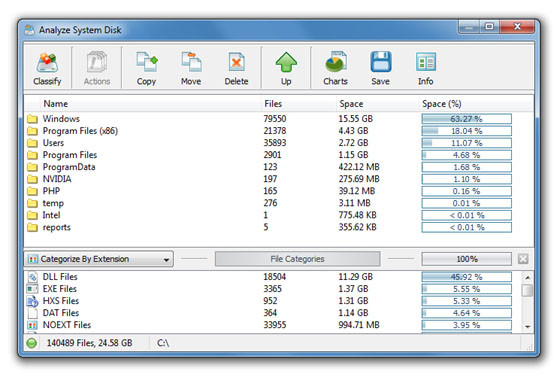Click the 18.04 % space bar
560x377 pixels.
coord(466,131)
